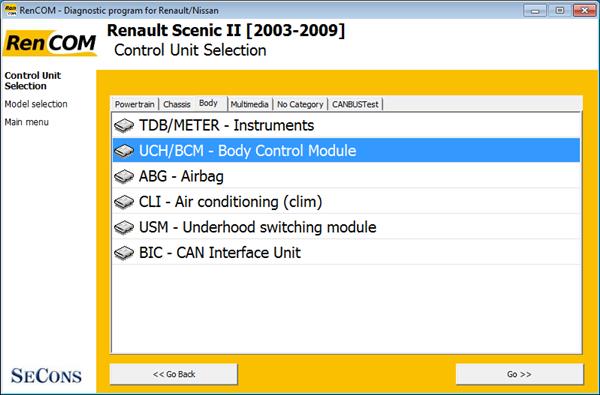Click the control unit icon beside ABG - Airbag
The height and width of the screenshot is (395, 600).
click(x=124, y=176)
